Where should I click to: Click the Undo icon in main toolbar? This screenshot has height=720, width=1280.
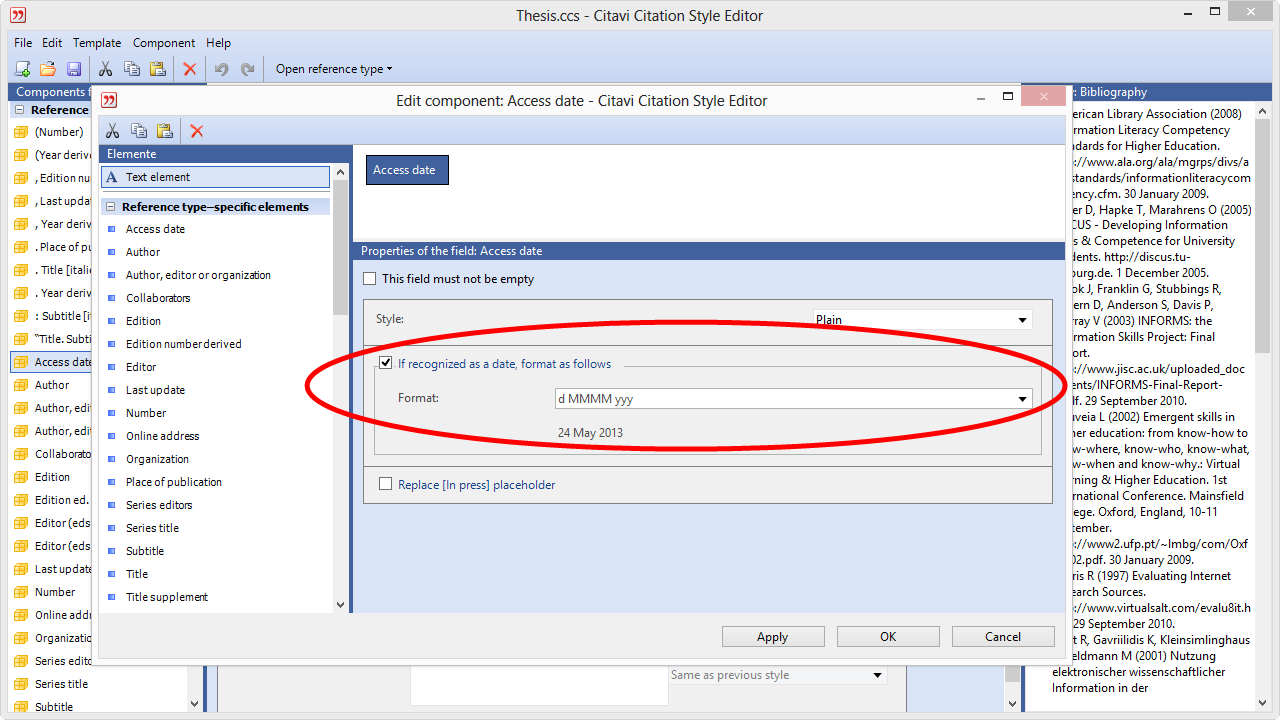pyautogui.click(x=221, y=69)
